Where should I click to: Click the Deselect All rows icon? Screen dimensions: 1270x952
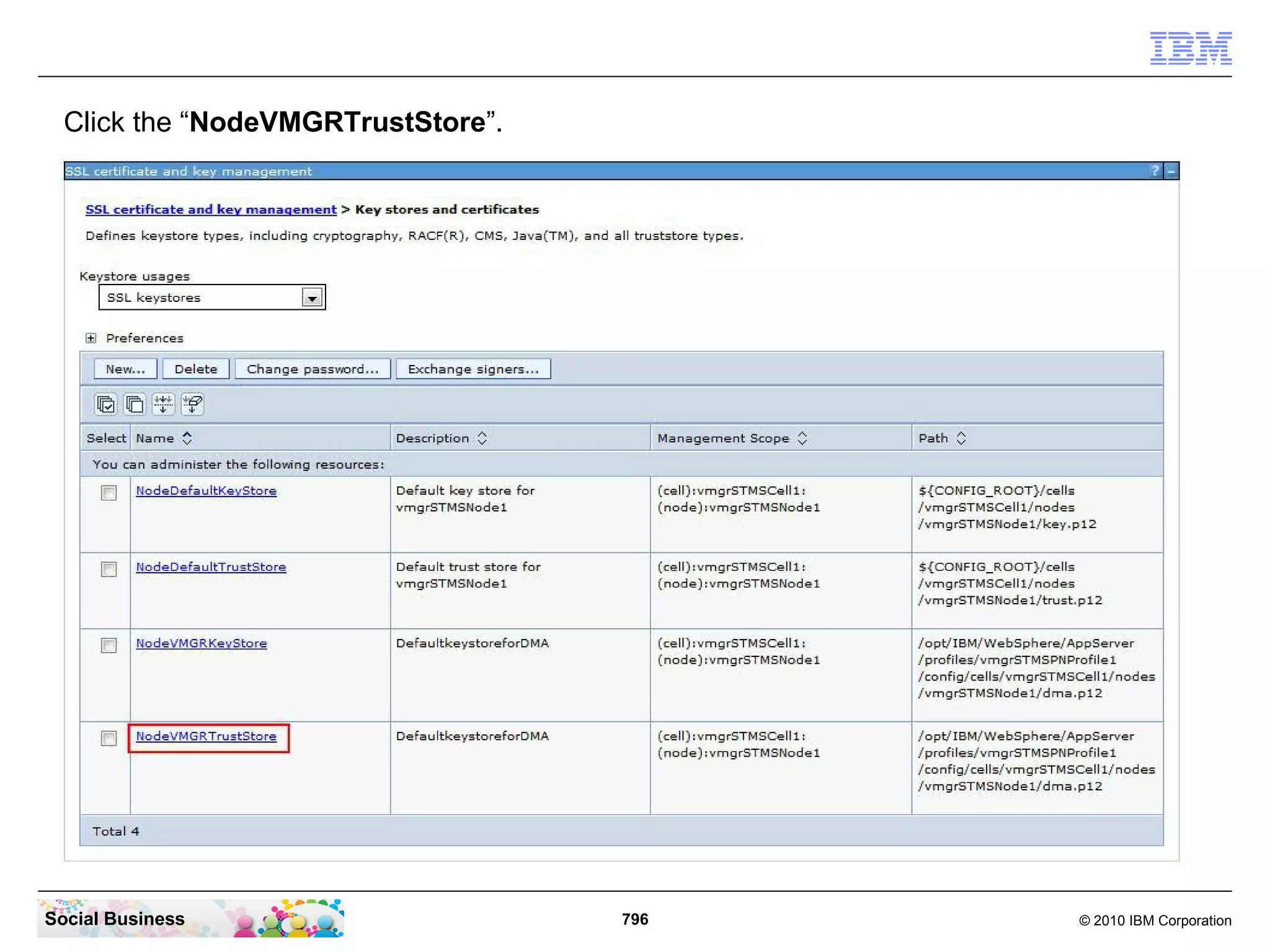135,404
